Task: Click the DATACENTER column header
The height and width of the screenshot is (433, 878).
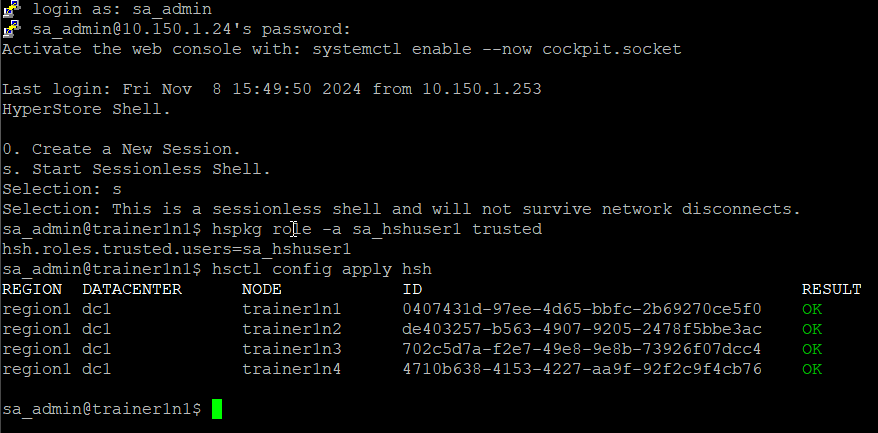Action: click(x=132, y=289)
